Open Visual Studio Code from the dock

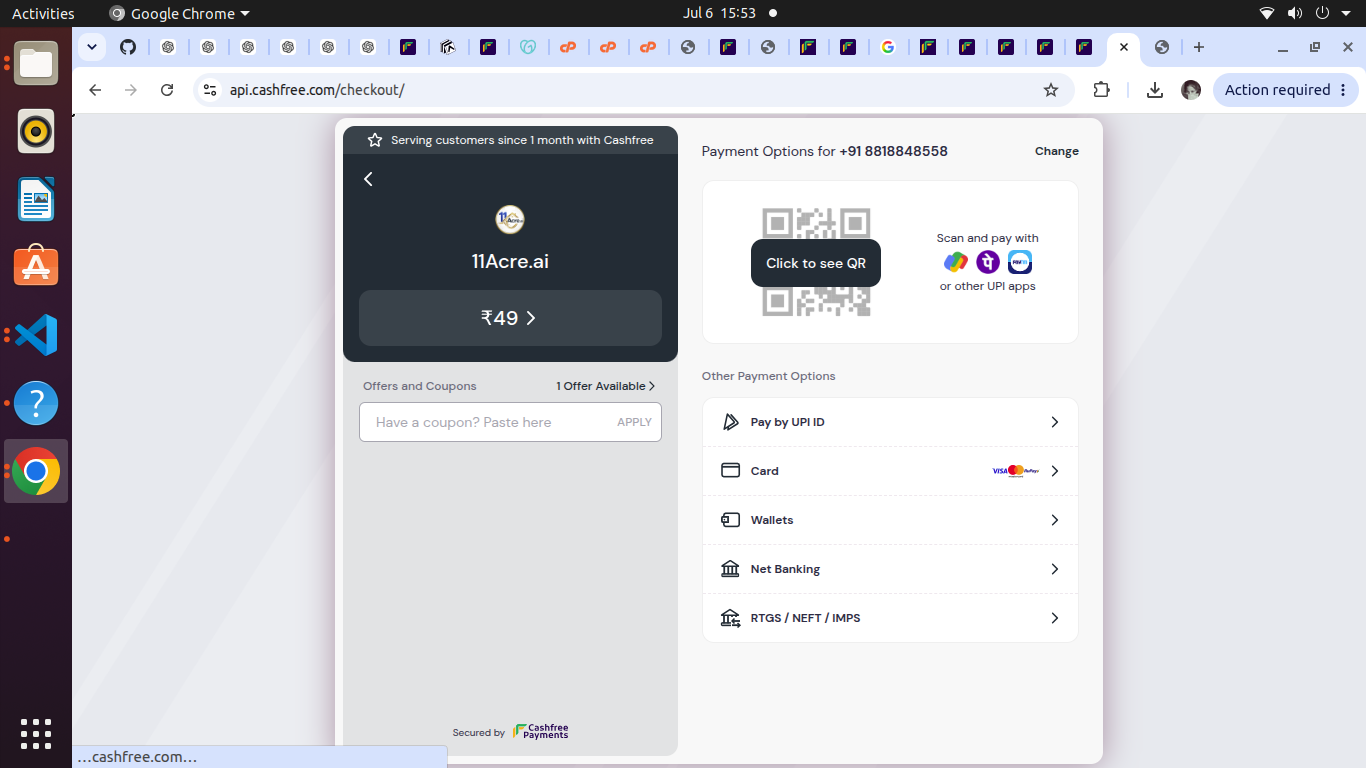tap(36, 335)
